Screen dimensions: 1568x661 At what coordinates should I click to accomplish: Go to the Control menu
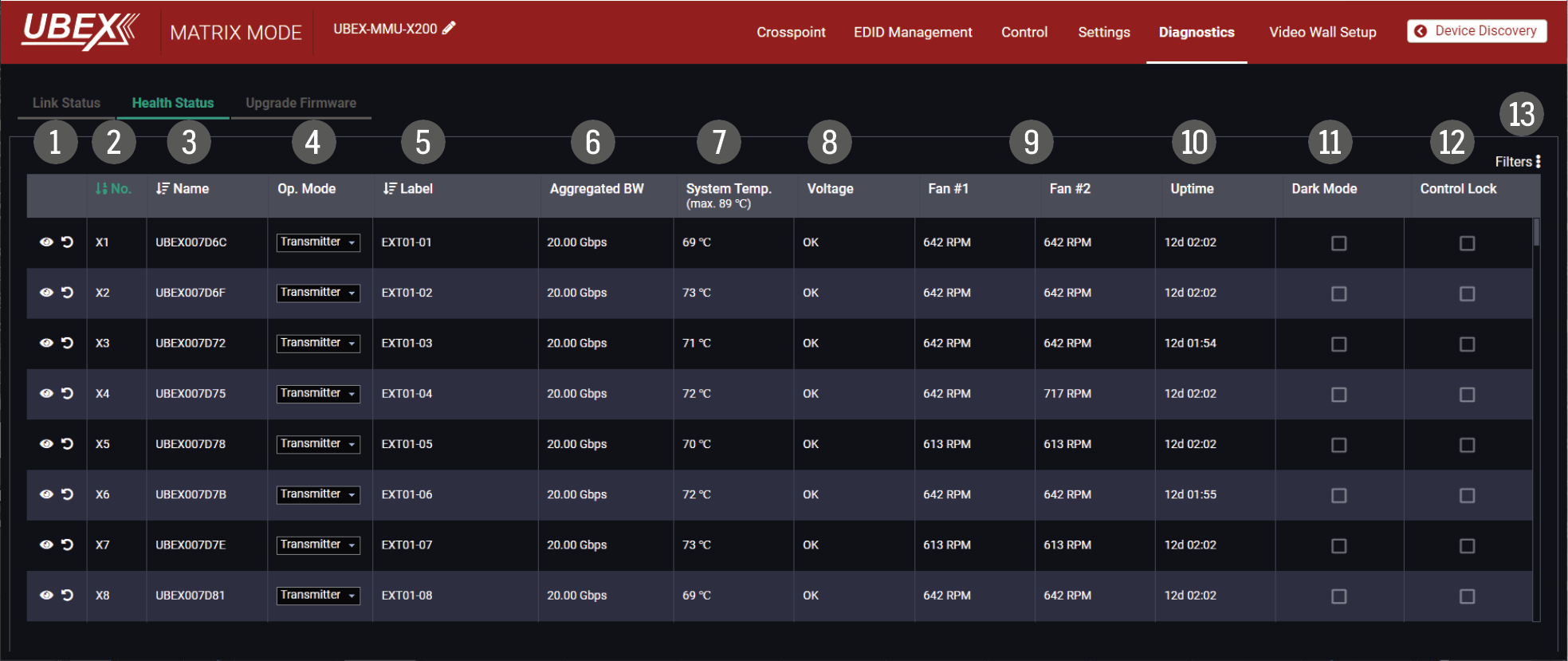click(x=1024, y=32)
